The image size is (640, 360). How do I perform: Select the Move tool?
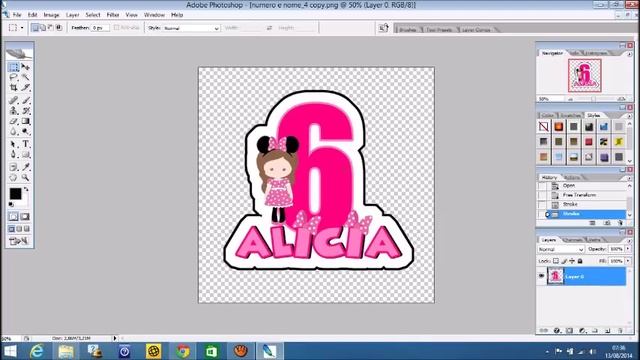tap(26, 67)
